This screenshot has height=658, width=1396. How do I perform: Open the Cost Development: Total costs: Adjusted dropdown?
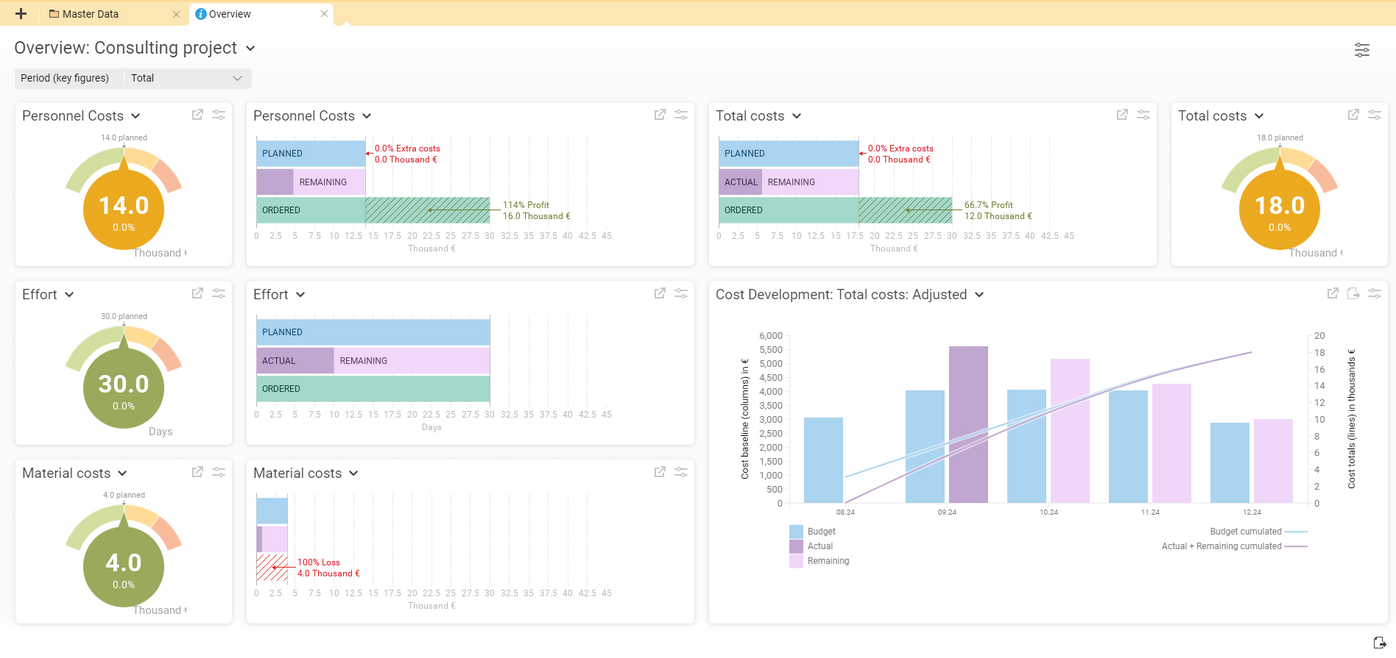[x=979, y=294]
